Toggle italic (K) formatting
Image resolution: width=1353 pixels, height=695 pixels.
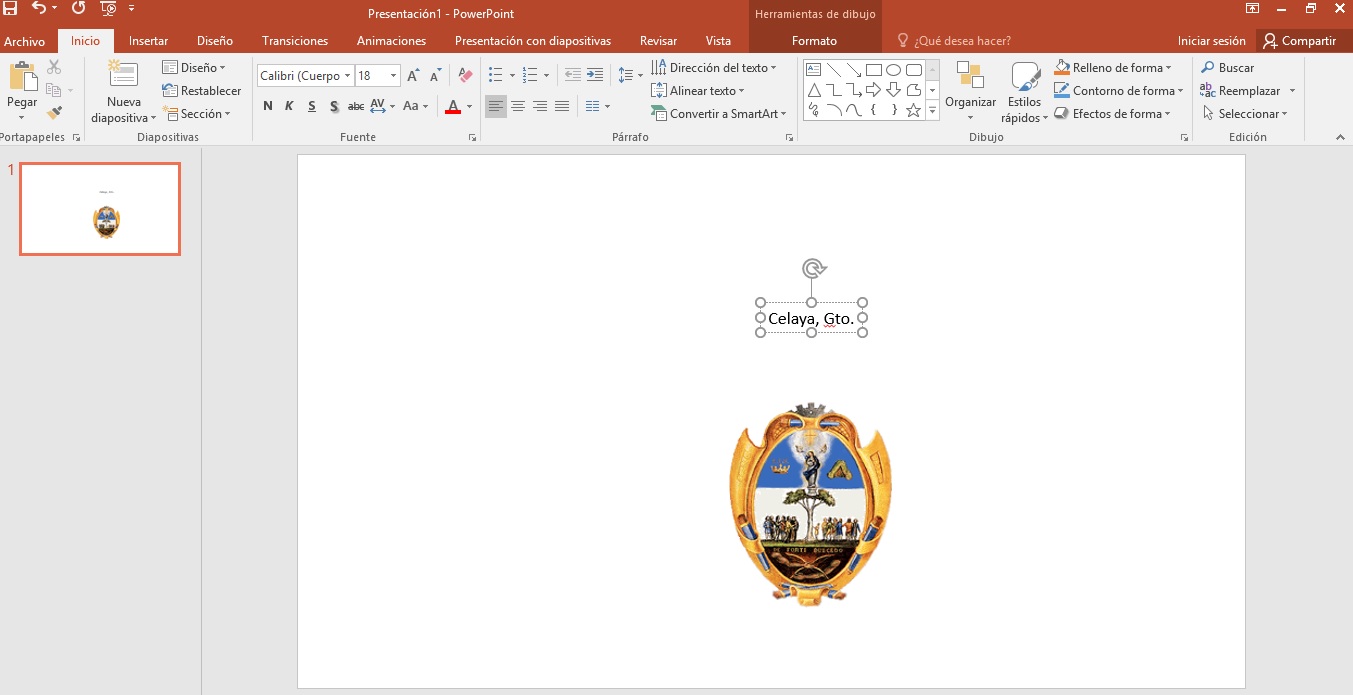tap(289, 106)
